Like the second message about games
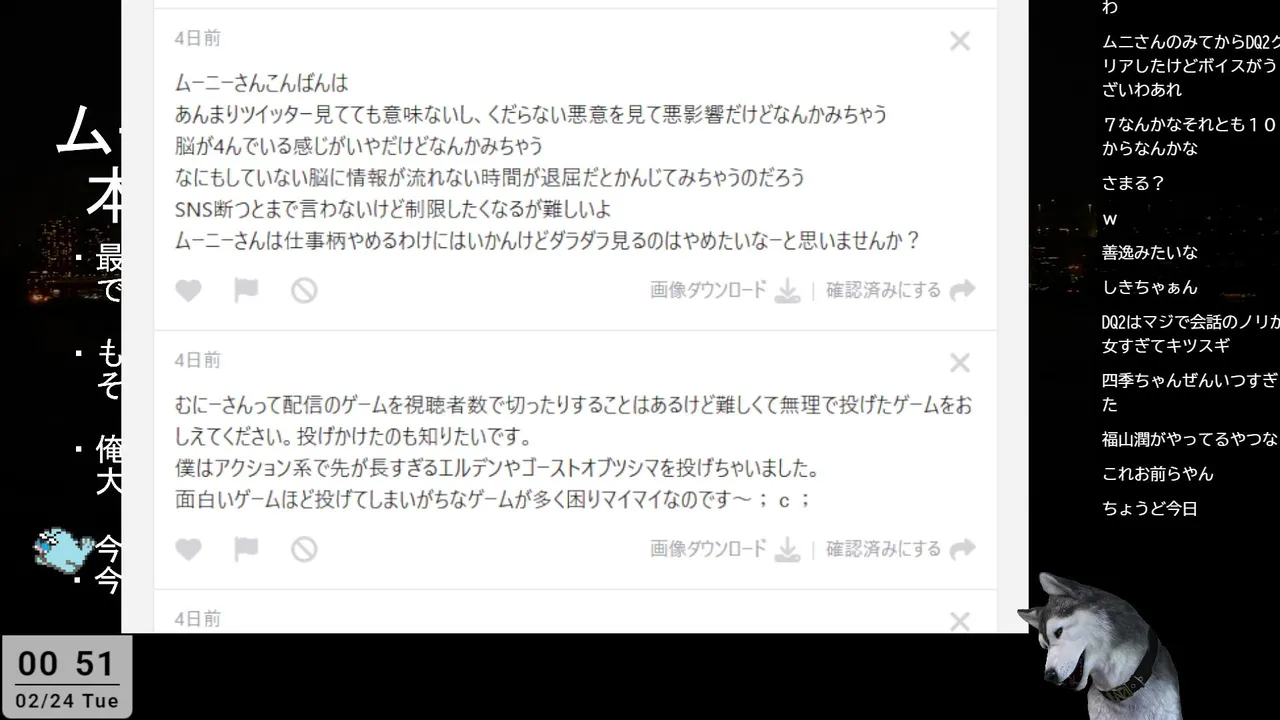 pos(188,549)
